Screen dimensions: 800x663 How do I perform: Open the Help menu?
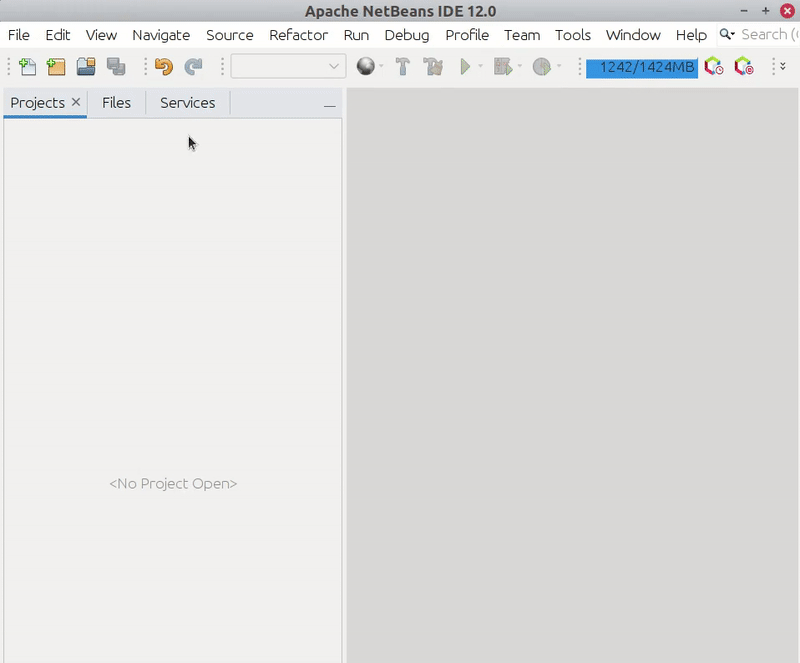pyautogui.click(x=691, y=35)
